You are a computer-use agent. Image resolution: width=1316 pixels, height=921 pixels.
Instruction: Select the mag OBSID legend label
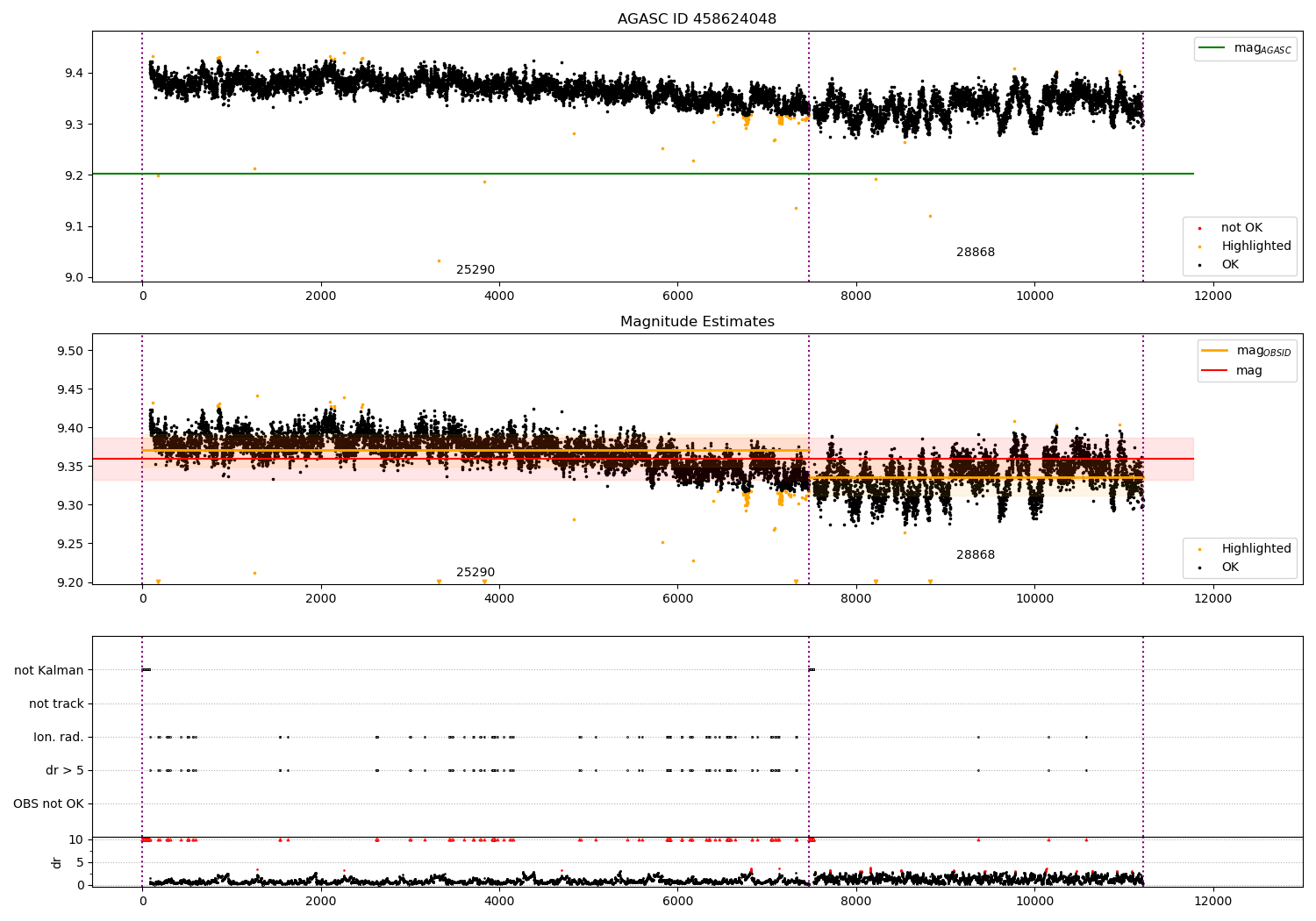[x=1263, y=351]
